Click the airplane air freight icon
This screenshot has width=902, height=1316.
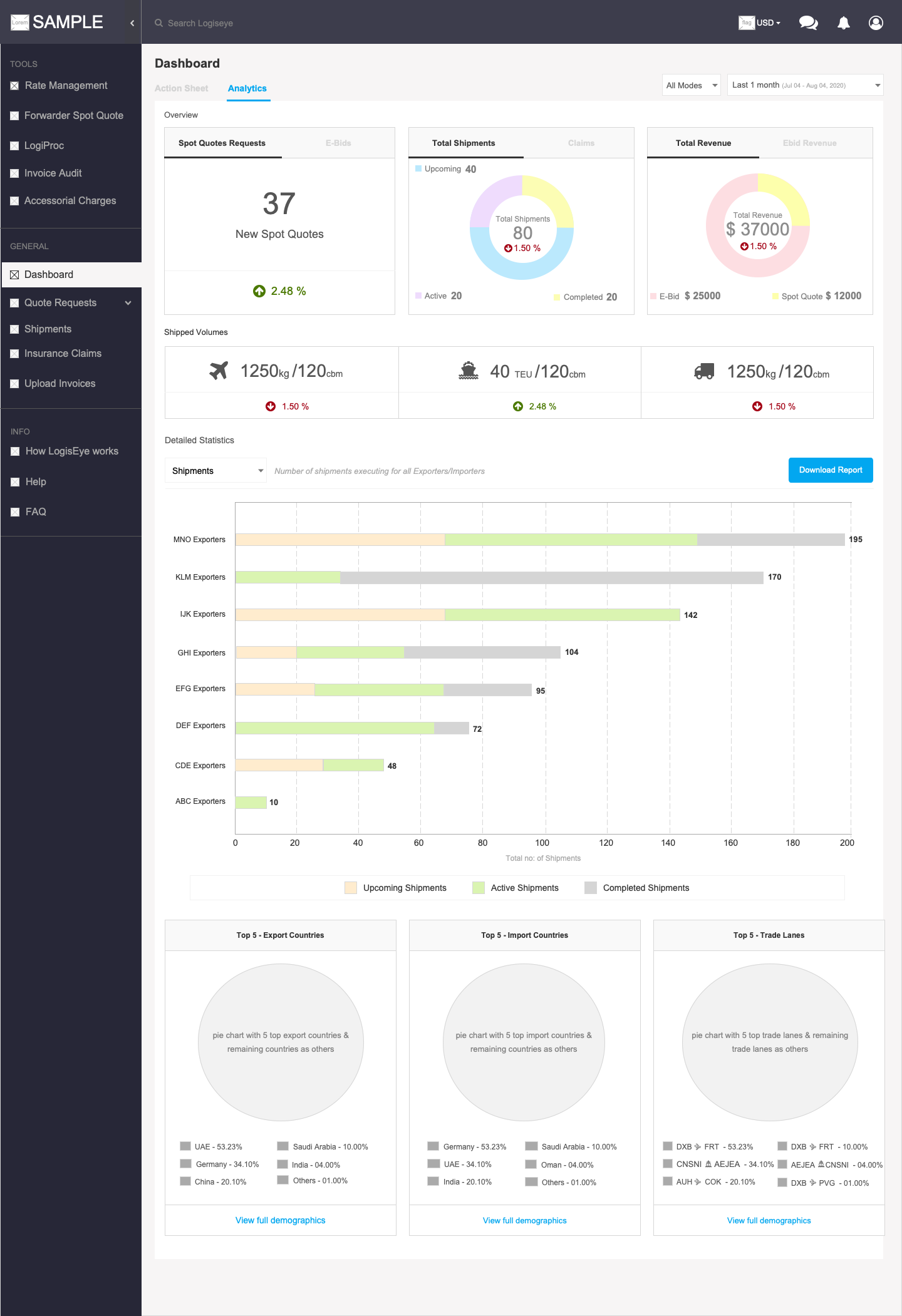coord(219,371)
